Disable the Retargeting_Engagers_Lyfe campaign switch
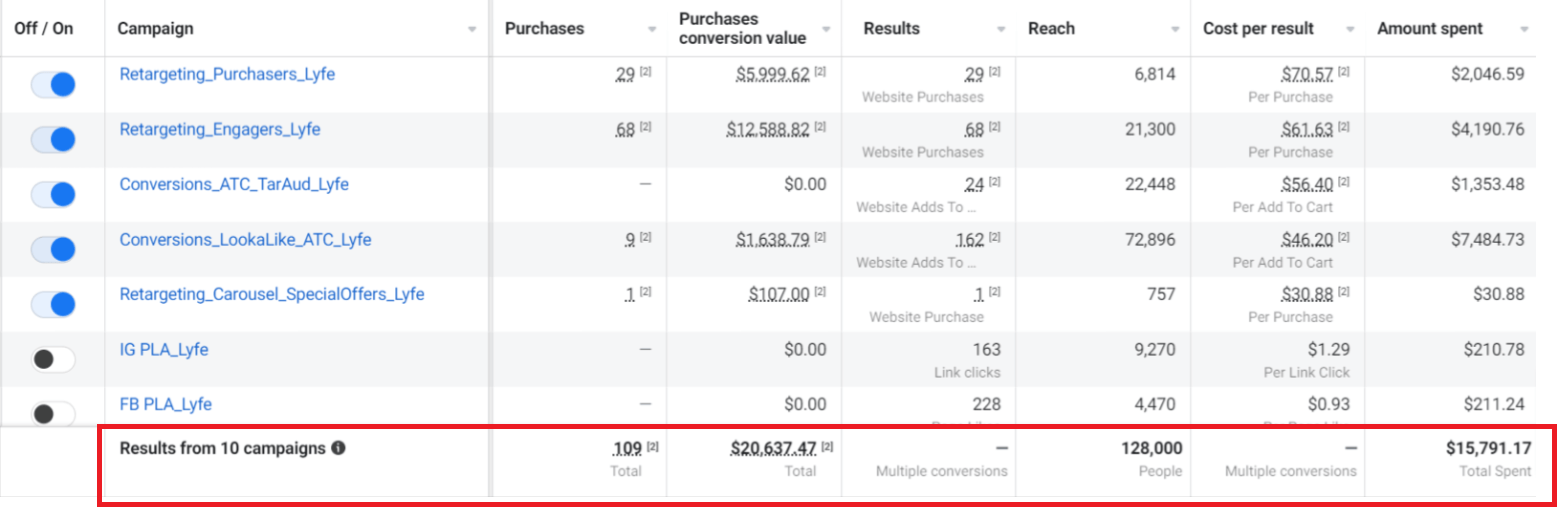The image size is (1565, 522). [53, 140]
